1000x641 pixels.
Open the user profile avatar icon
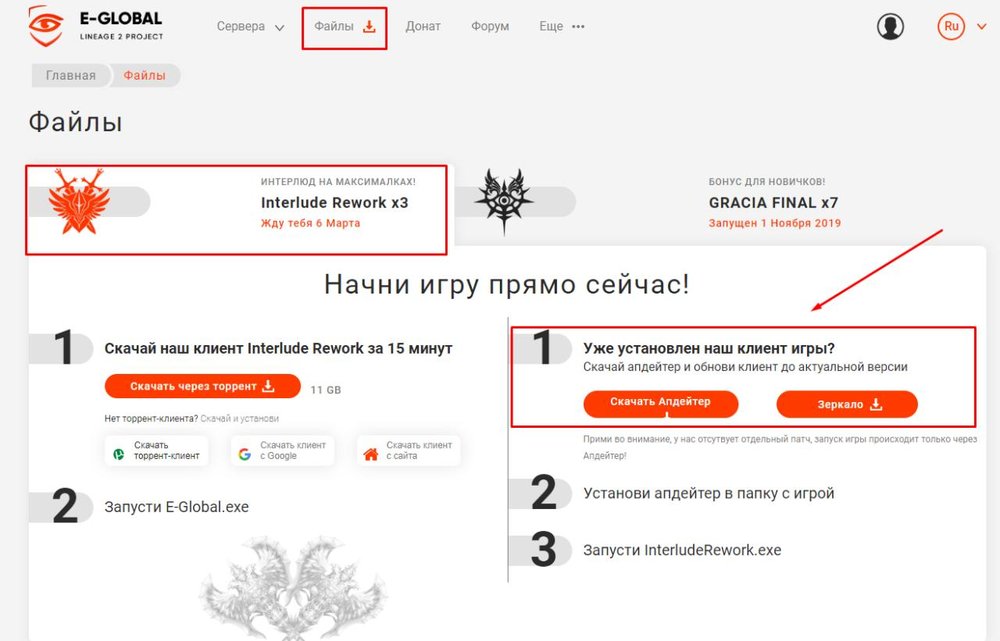point(890,27)
